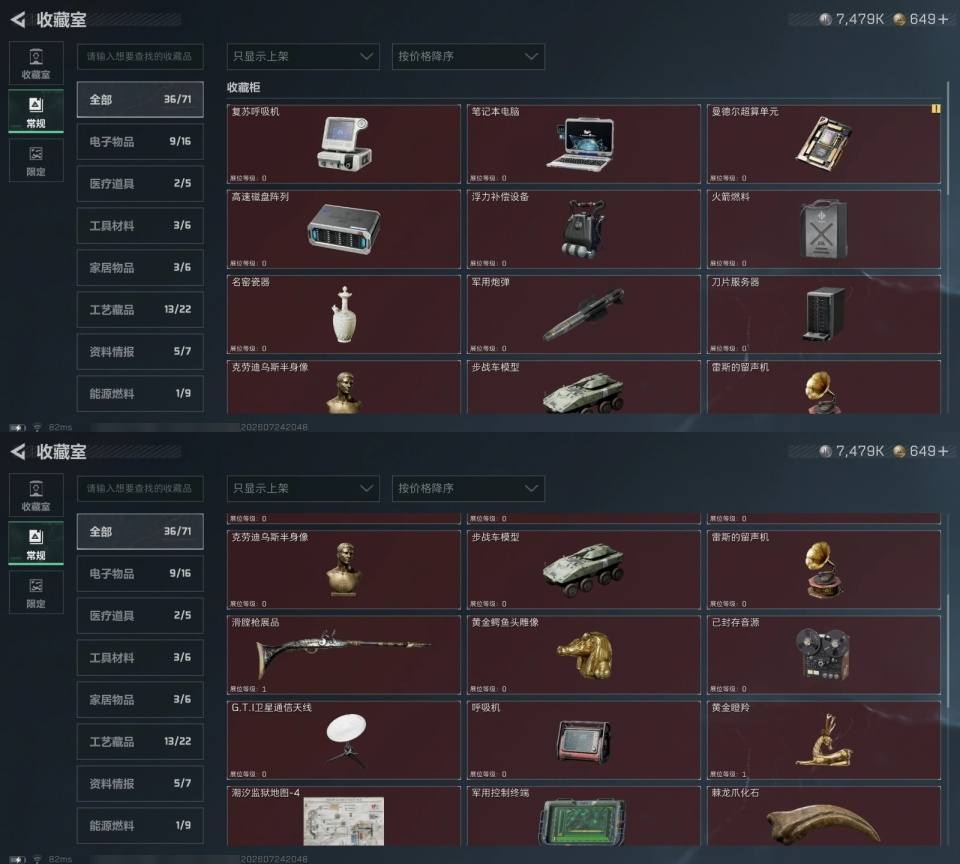Select the 火箭燃料 fuel canister
This screenshot has height=864, width=960.
[823, 229]
